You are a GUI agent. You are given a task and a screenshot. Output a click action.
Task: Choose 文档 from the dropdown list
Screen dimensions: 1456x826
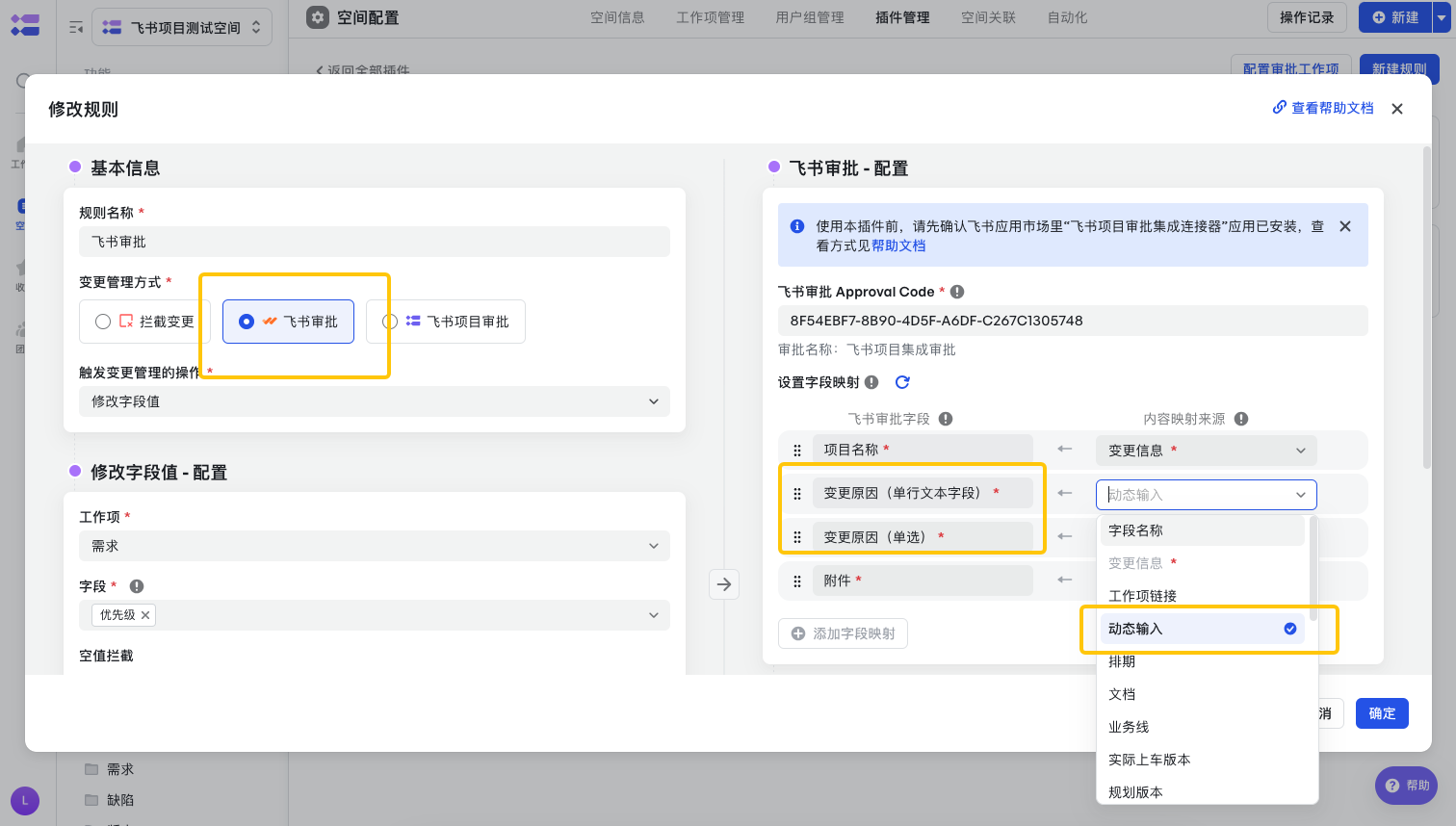1203,694
